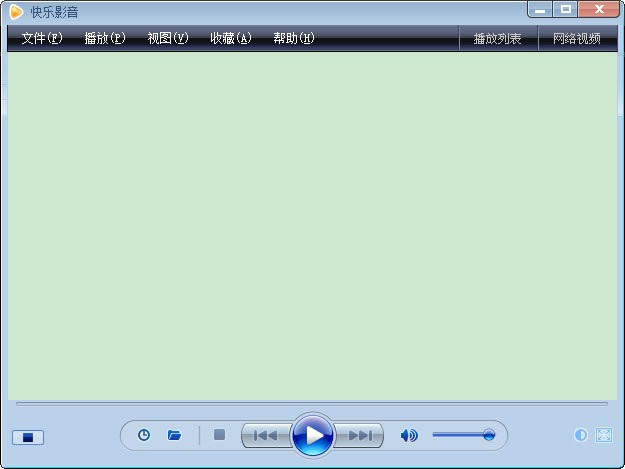The width and height of the screenshot is (625, 469).
Task: Skip to the next track
Action: pos(360,435)
